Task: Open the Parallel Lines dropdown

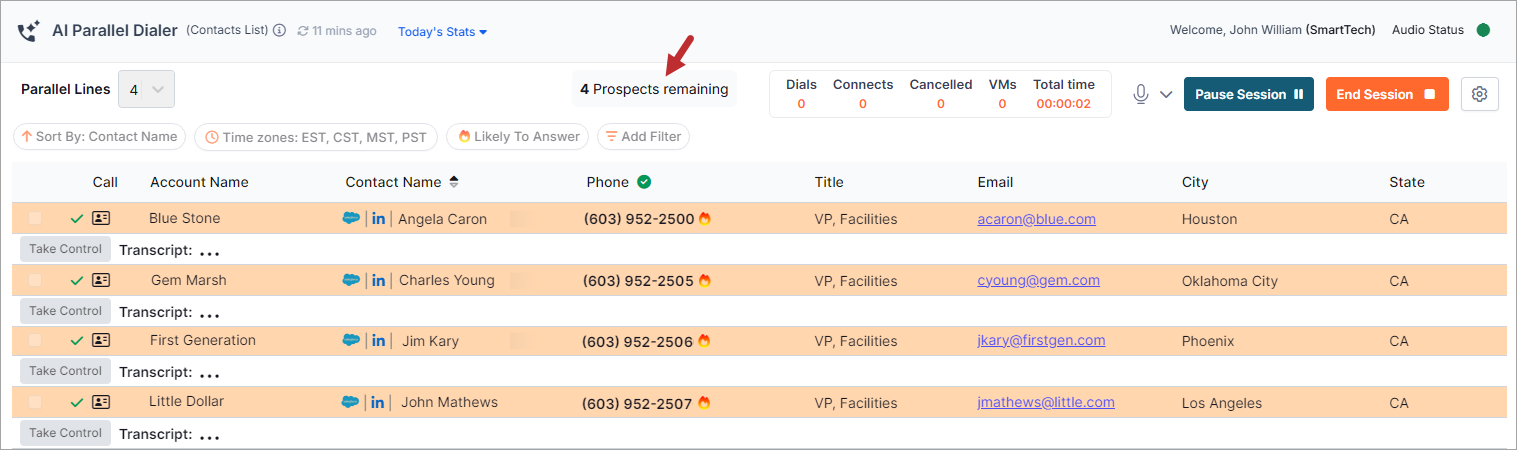Action: pyautogui.click(x=146, y=89)
